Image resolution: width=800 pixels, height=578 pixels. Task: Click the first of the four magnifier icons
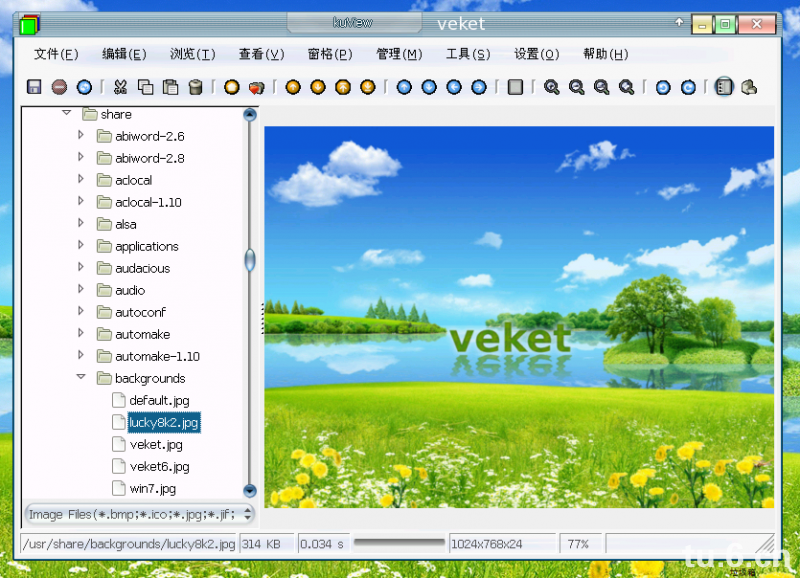tap(552, 87)
